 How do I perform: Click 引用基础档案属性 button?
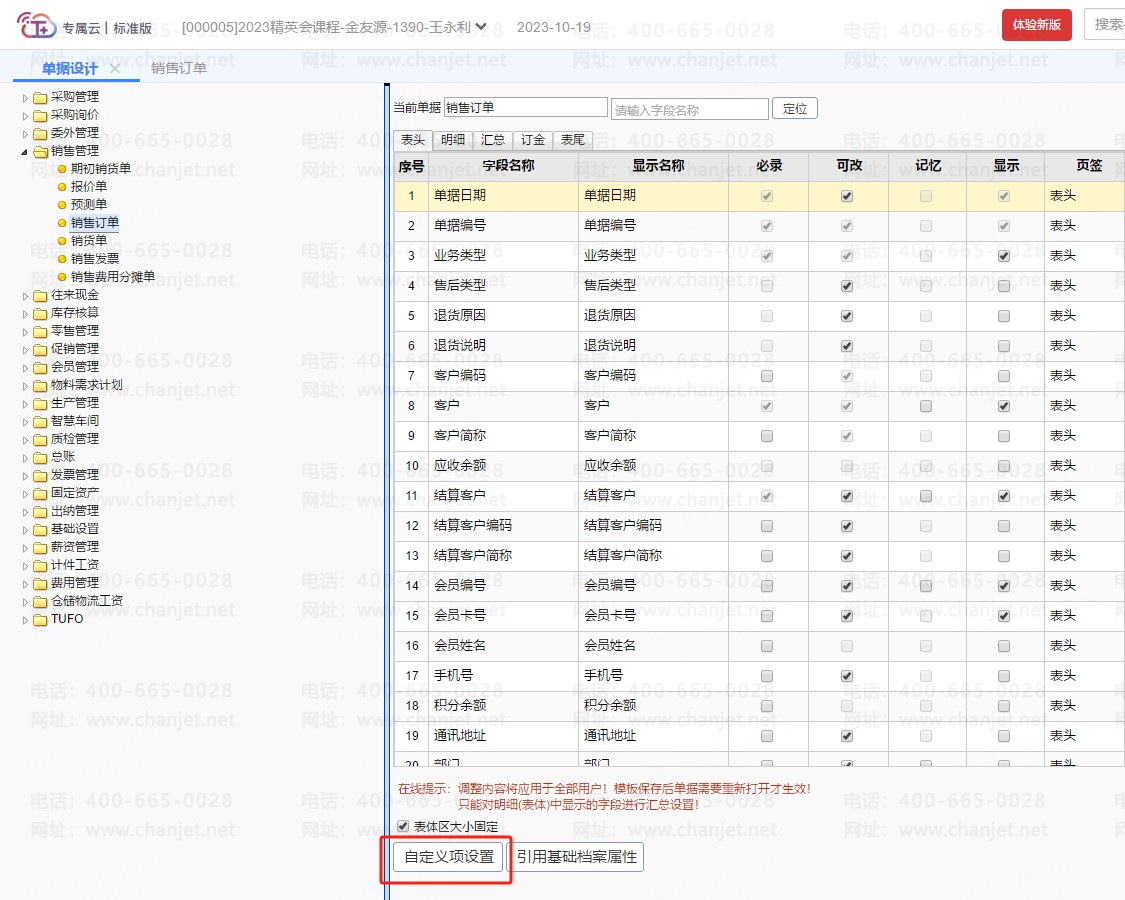577,857
